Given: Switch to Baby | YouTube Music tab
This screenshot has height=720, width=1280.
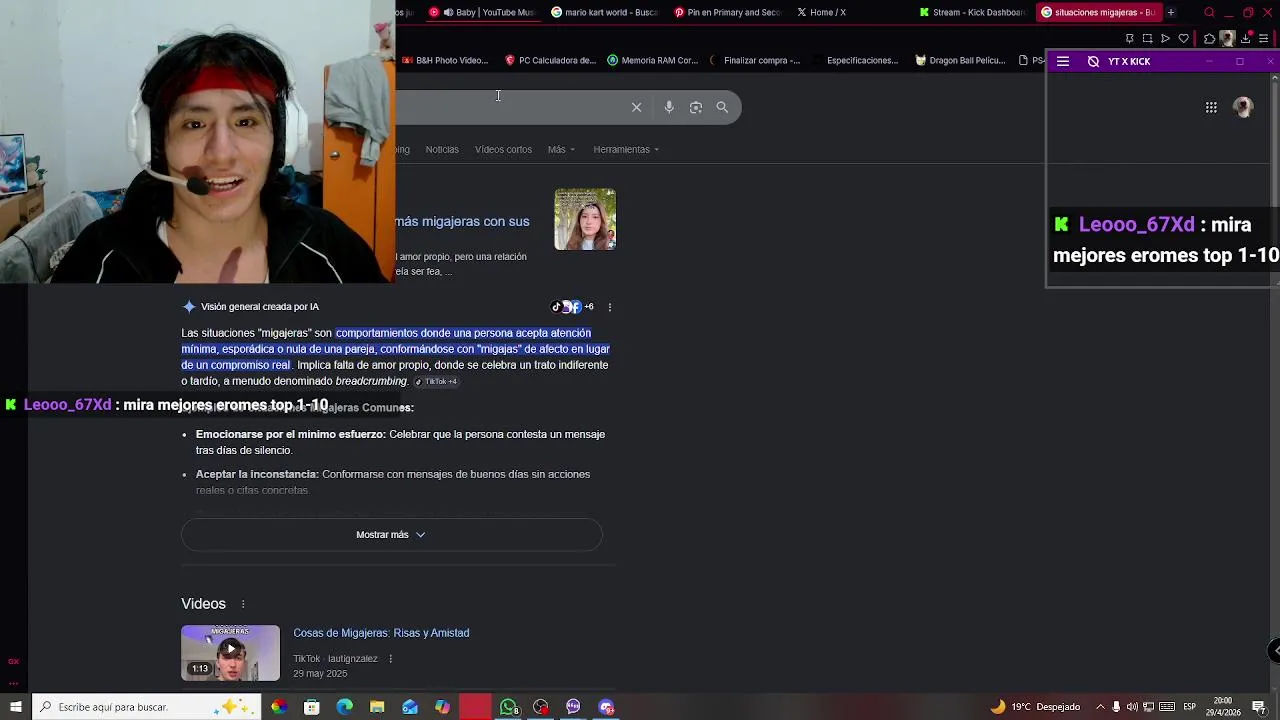Looking at the screenshot, I should [483, 13].
